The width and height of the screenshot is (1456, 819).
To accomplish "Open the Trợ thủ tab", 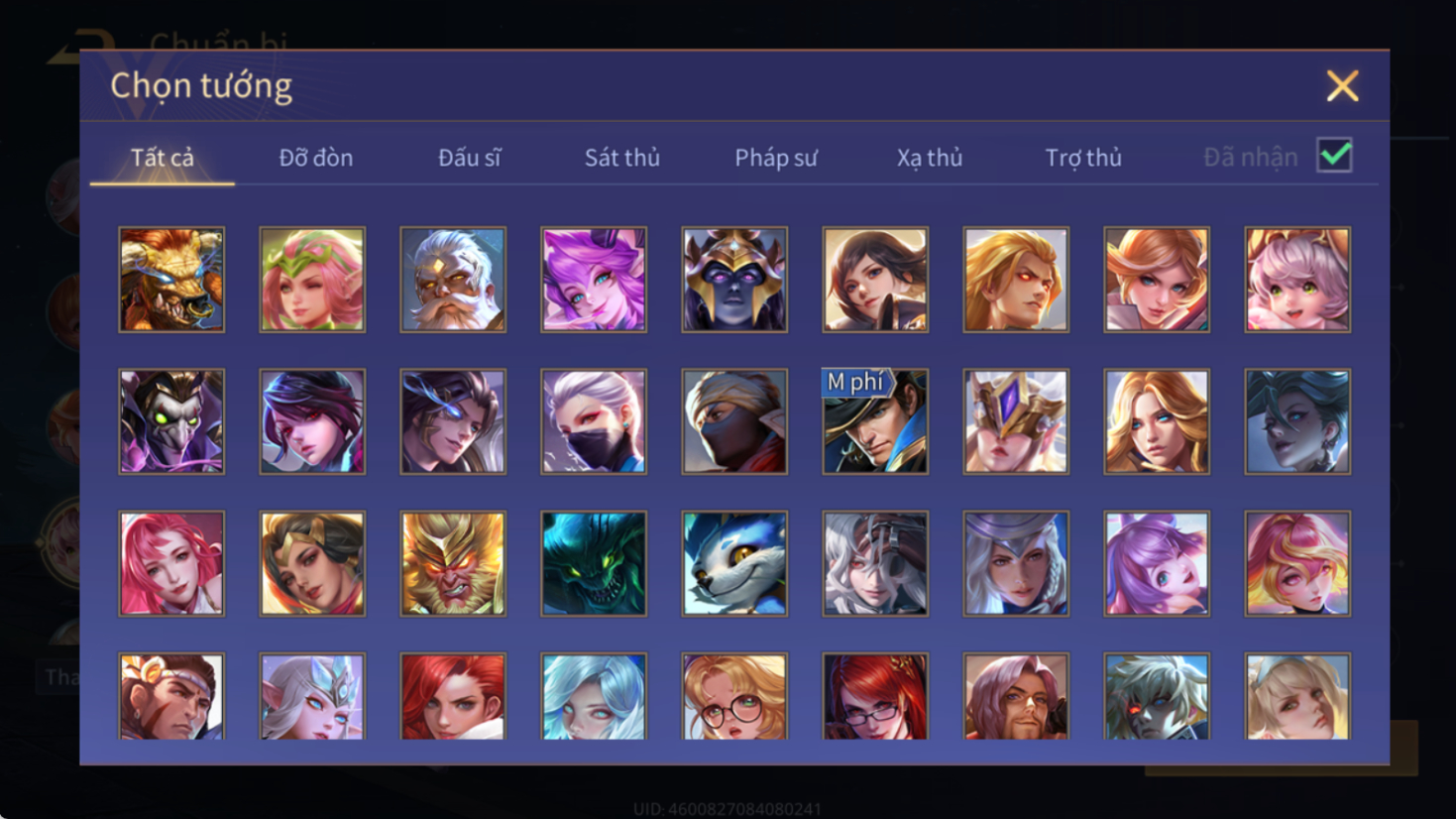I will pyautogui.click(x=1082, y=158).
